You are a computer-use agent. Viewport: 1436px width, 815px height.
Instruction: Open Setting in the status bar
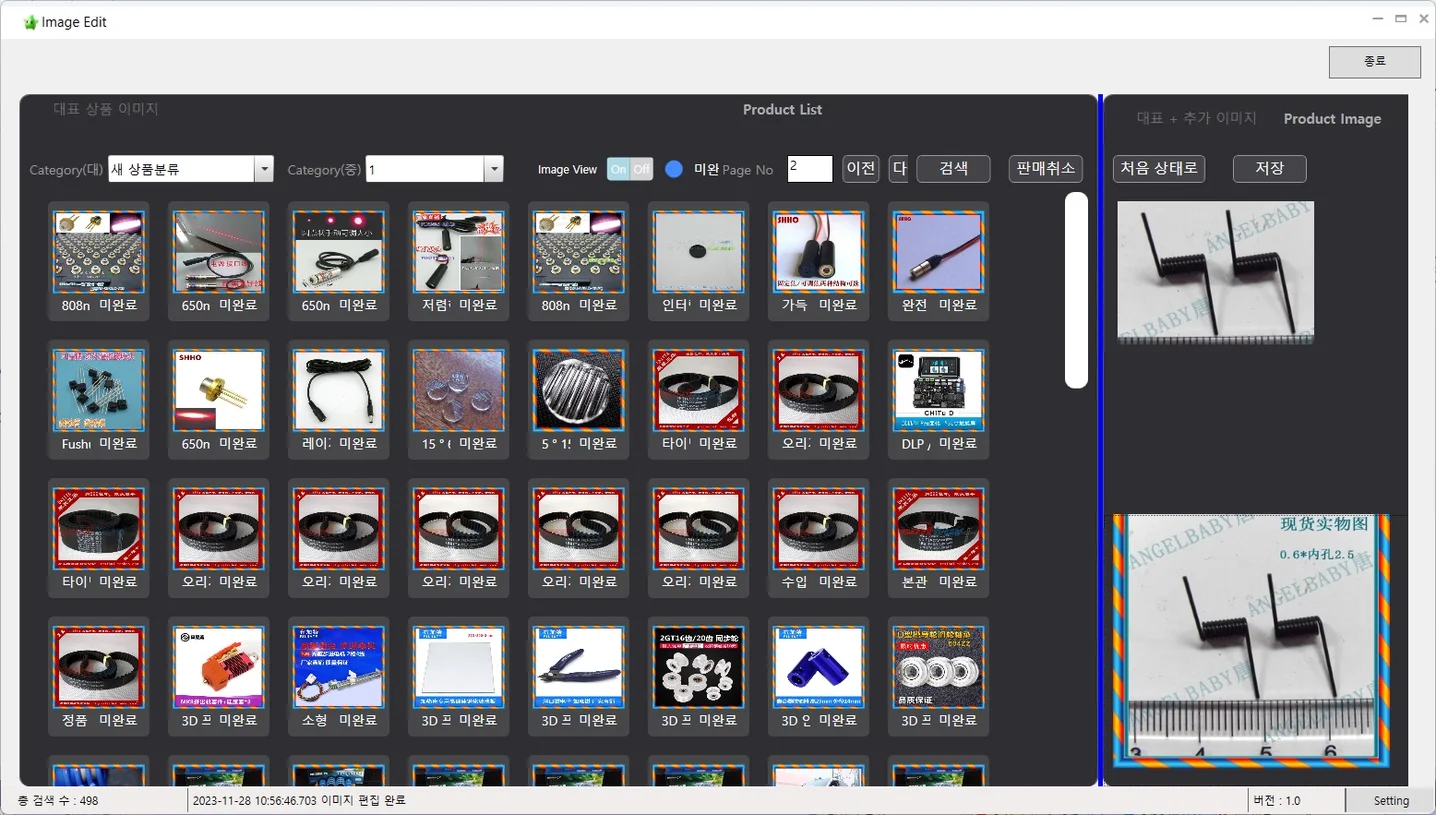coord(1390,801)
